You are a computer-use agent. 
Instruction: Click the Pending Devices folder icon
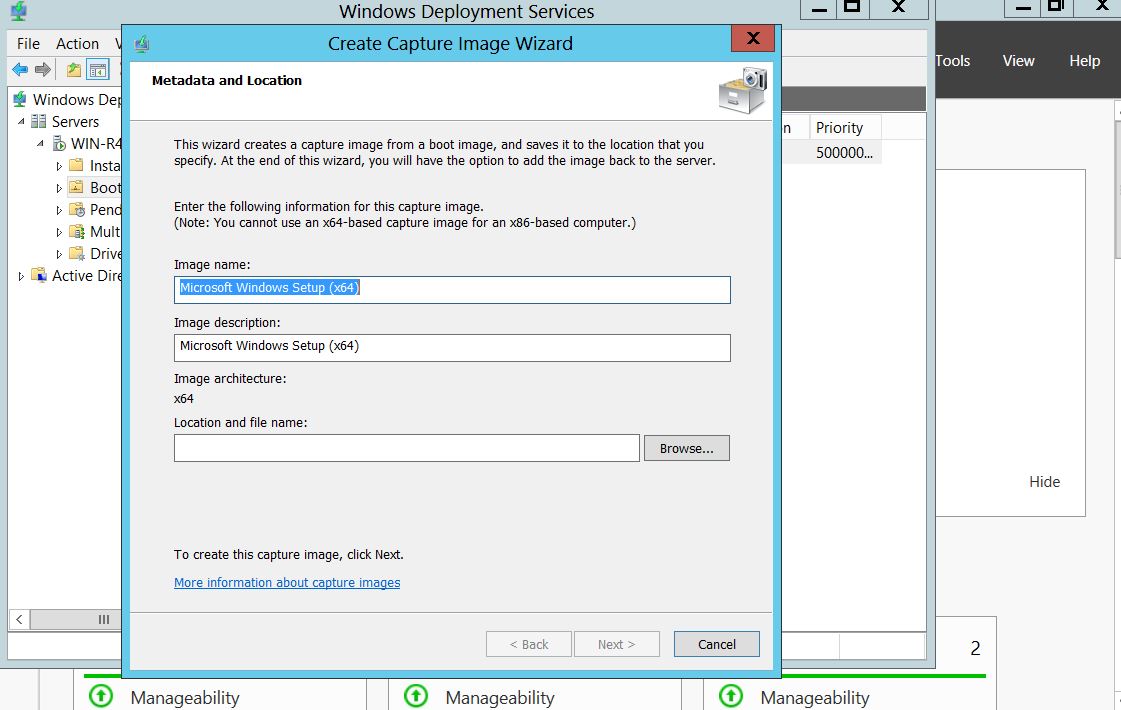77,209
